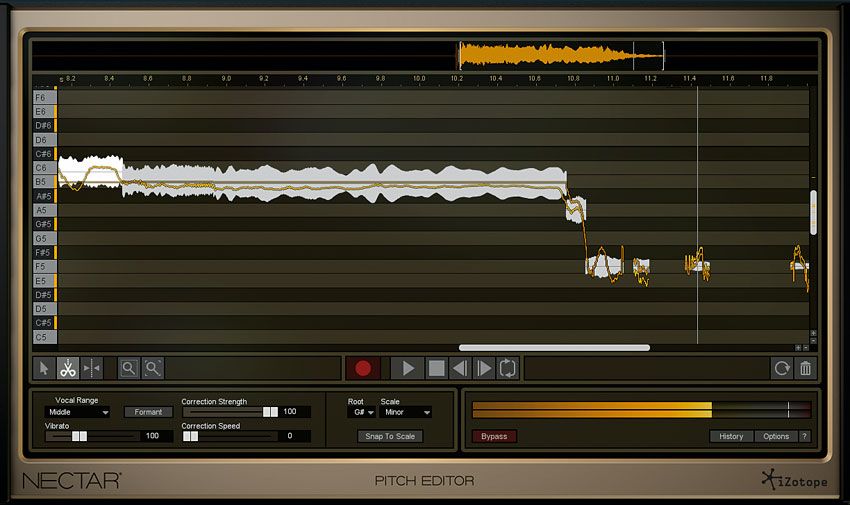Click the Snap To Scale button
This screenshot has height=505, width=850.
tap(390, 436)
